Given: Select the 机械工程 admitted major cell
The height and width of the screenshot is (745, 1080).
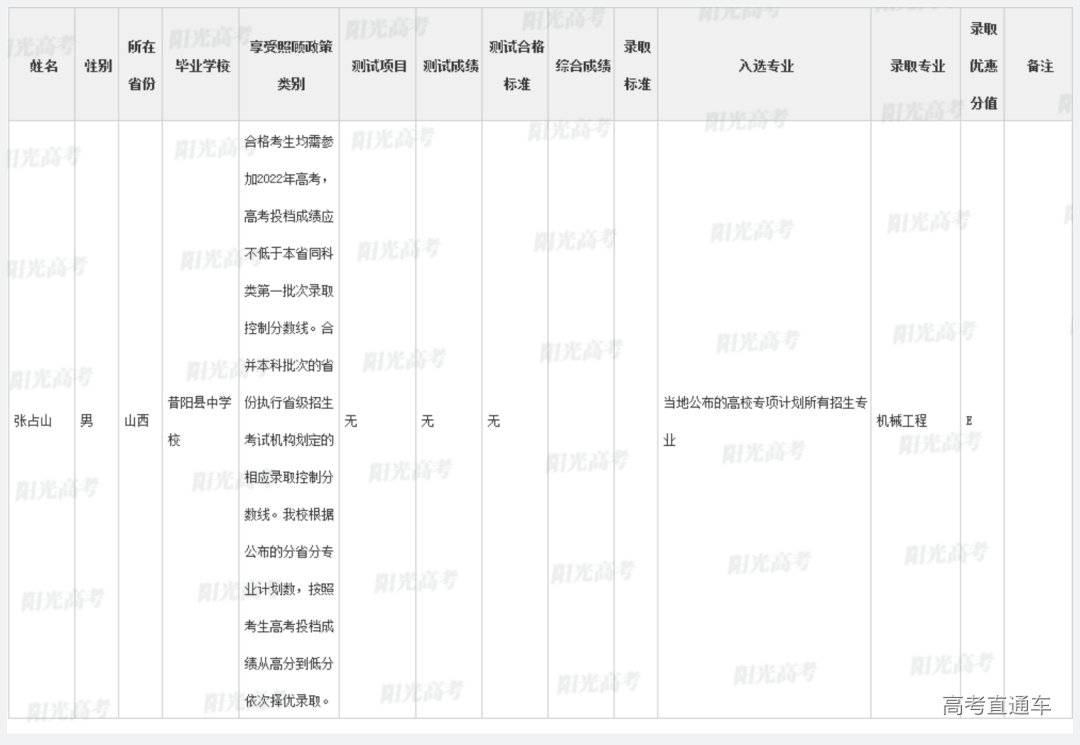Looking at the screenshot, I should click(x=902, y=421).
